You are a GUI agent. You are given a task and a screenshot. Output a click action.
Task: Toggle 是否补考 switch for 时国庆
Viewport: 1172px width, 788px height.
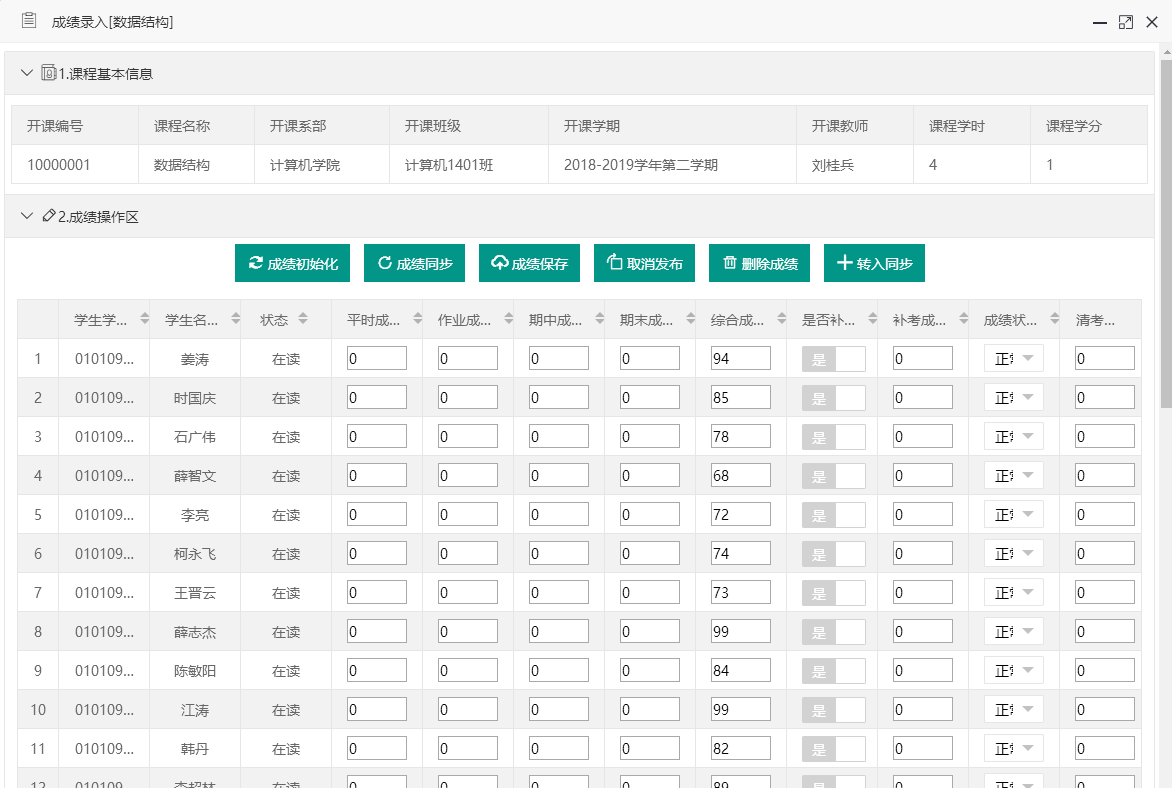(833, 398)
